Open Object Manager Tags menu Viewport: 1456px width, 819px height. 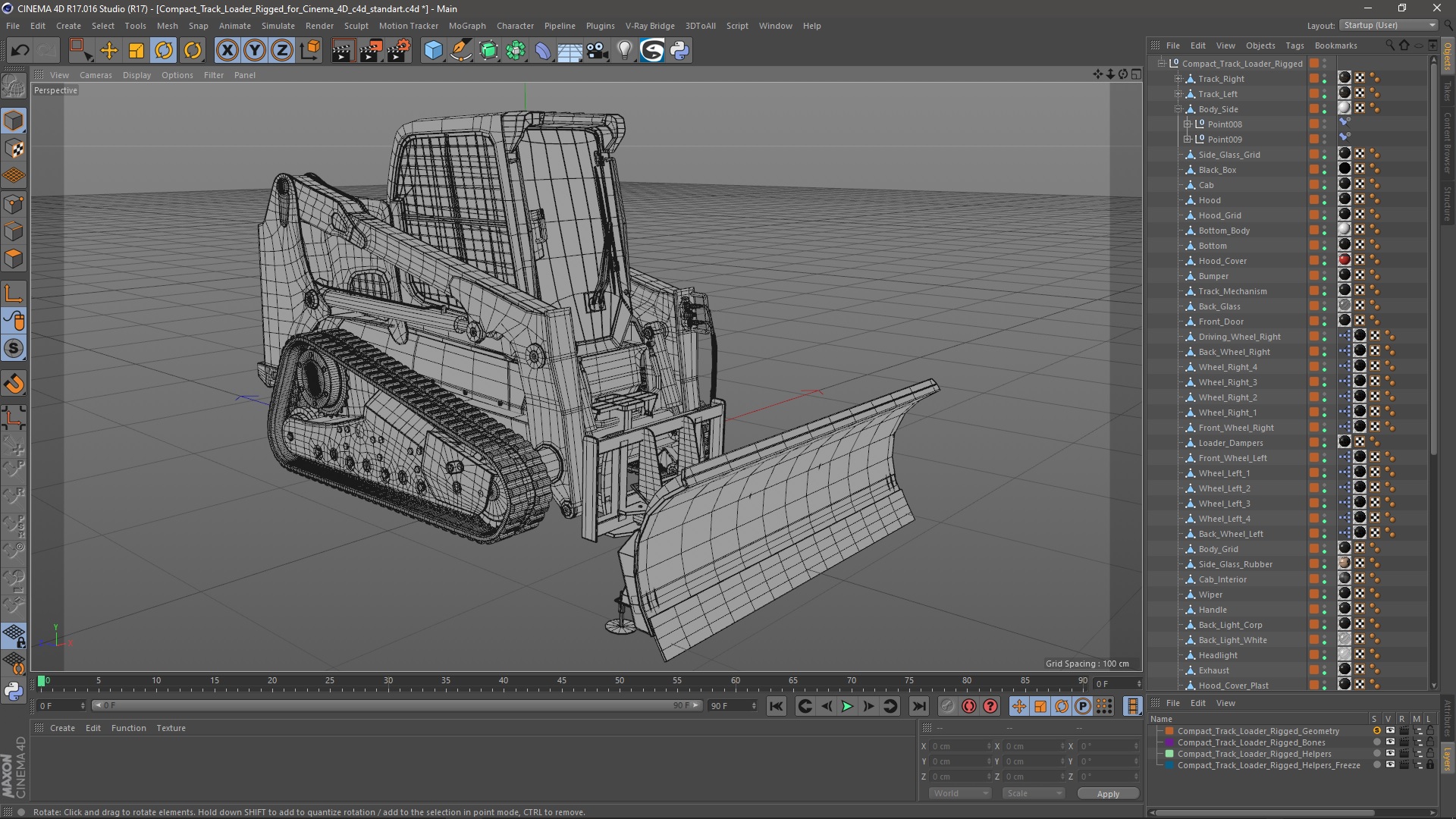click(x=1294, y=45)
